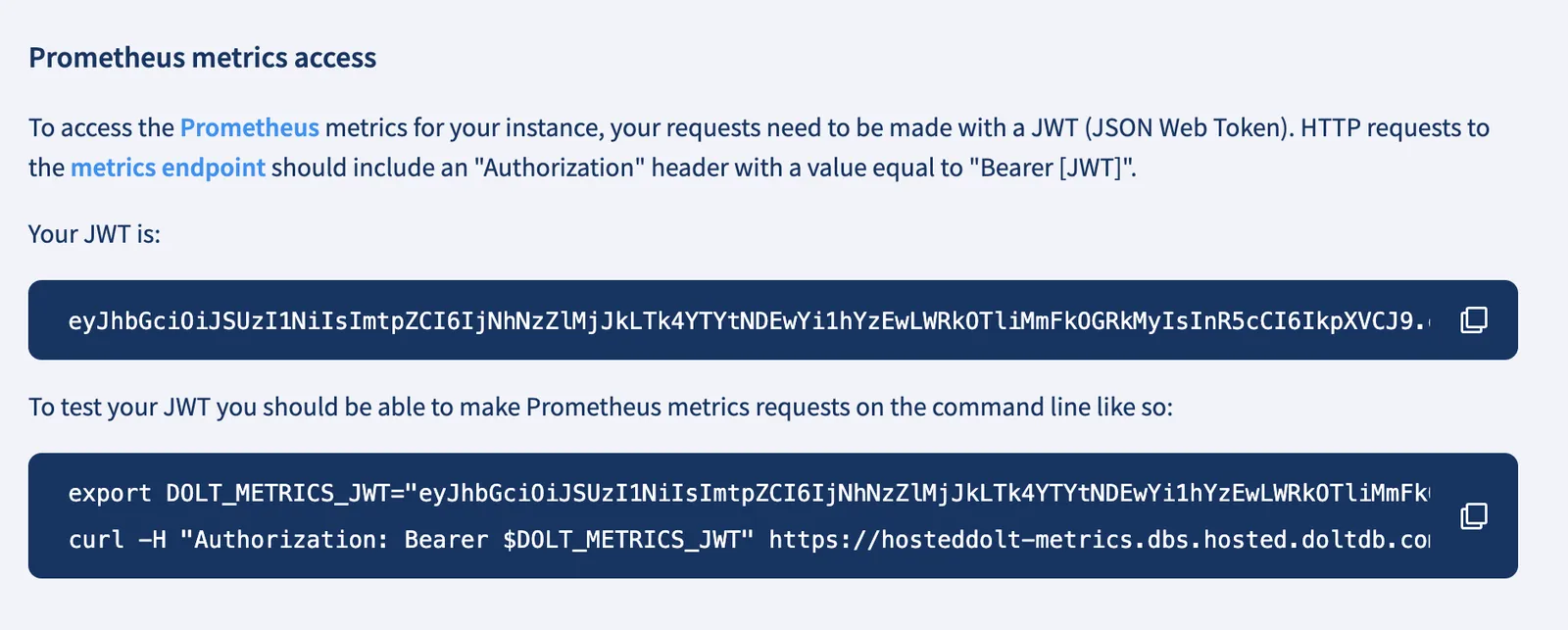
Task: Click the Your JWT is label
Action: (x=95, y=233)
